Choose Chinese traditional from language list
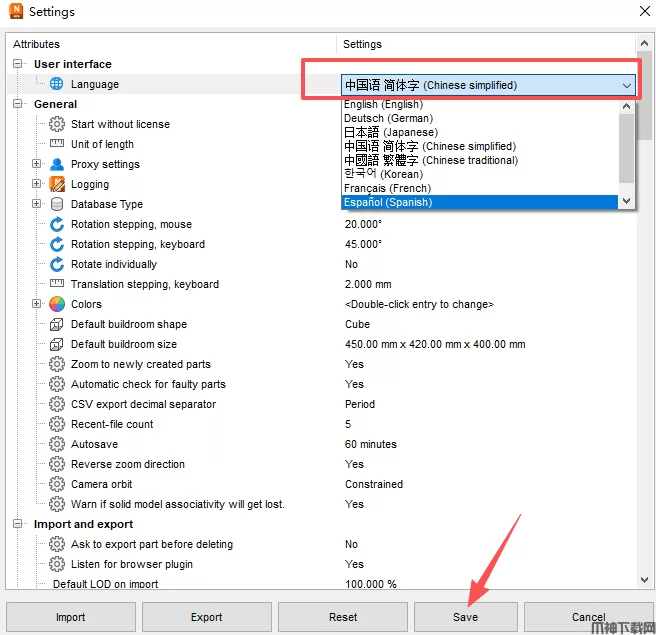656x635 pixels. [479, 160]
